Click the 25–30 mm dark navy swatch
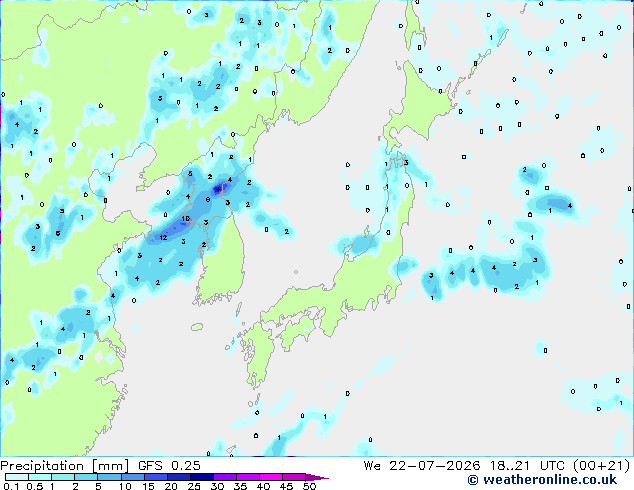 tap(201, 477)
